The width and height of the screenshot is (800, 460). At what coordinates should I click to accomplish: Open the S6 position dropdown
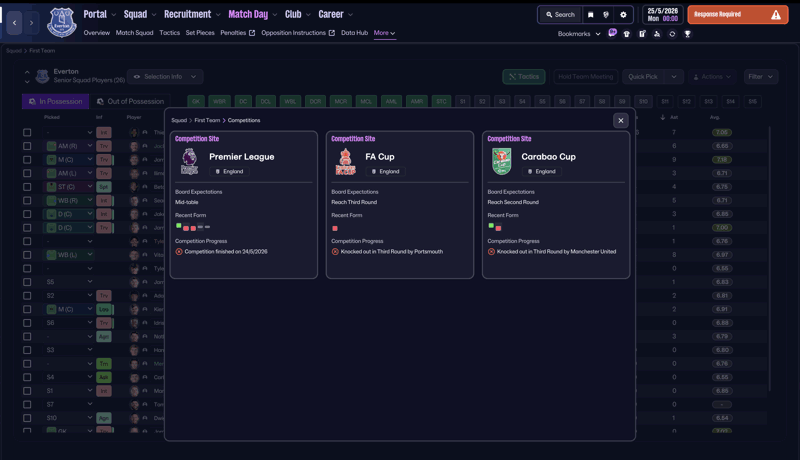point(90,322)
